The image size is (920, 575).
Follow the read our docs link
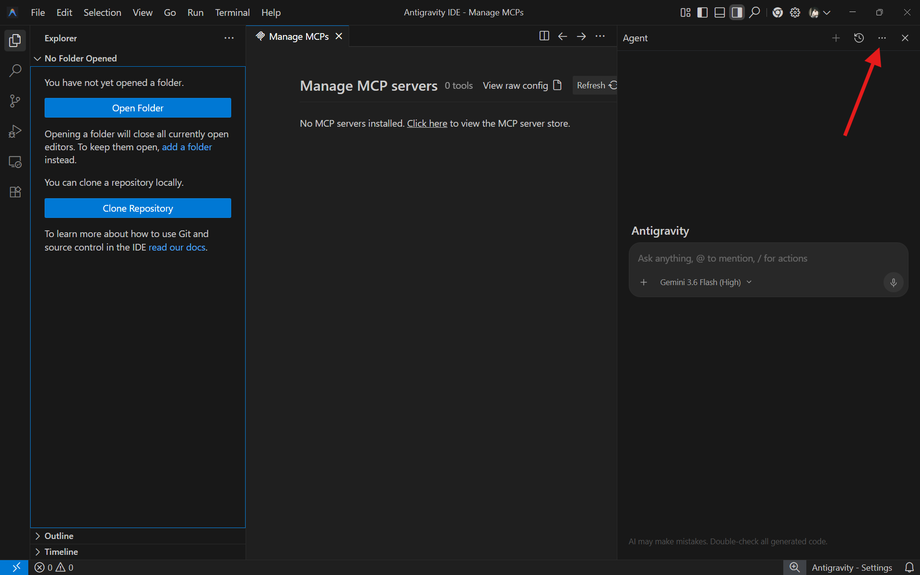click(x=177, y=248)
